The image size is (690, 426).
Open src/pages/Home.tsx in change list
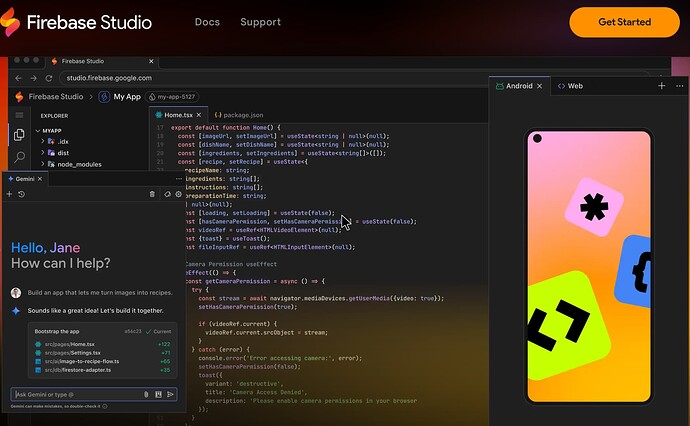(x=70, y=344)
